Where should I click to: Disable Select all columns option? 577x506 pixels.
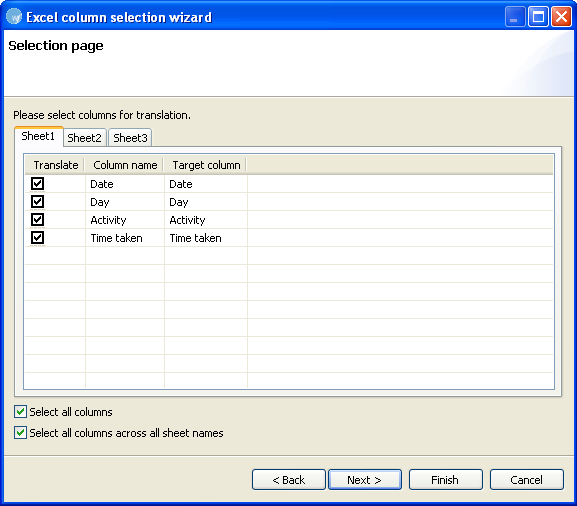pos(21,412)
